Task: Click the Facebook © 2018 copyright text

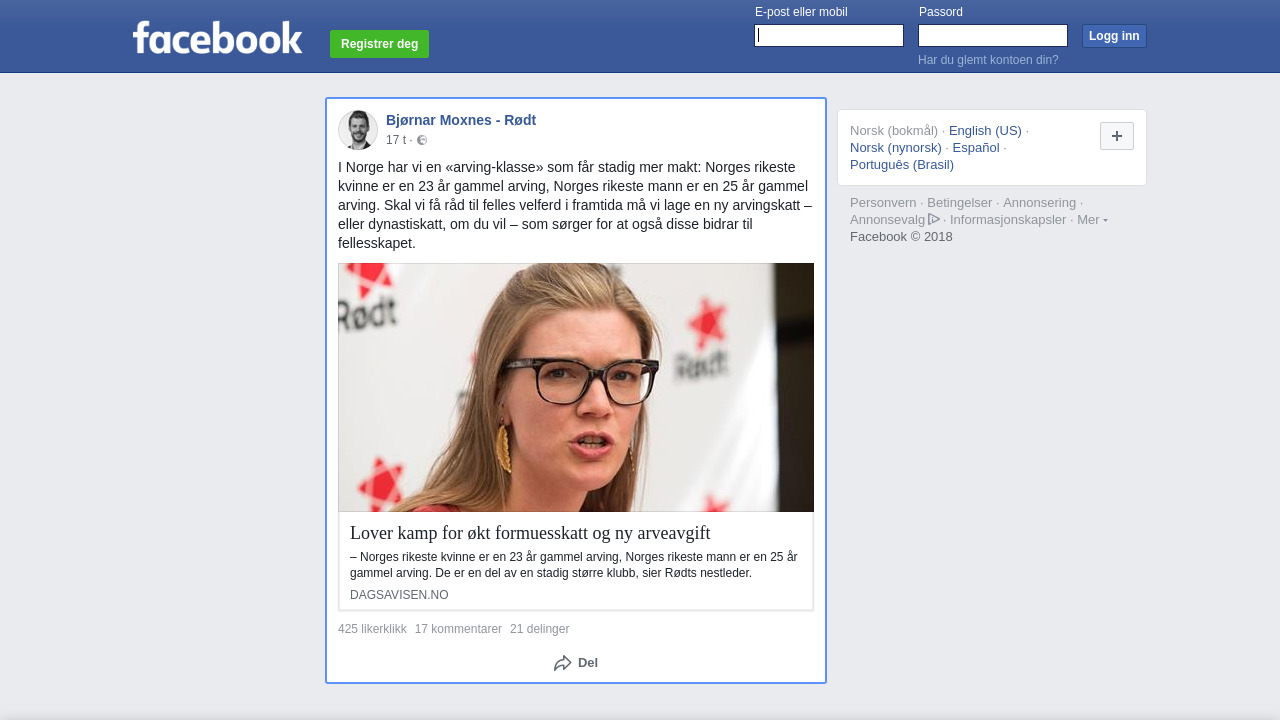Action: tap(901, 237)
